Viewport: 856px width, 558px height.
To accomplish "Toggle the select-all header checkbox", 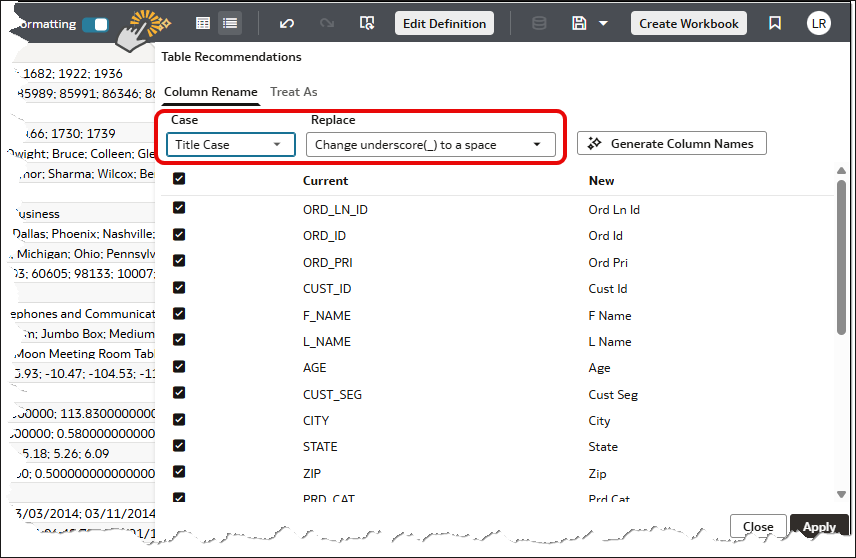I will (179, 179).
